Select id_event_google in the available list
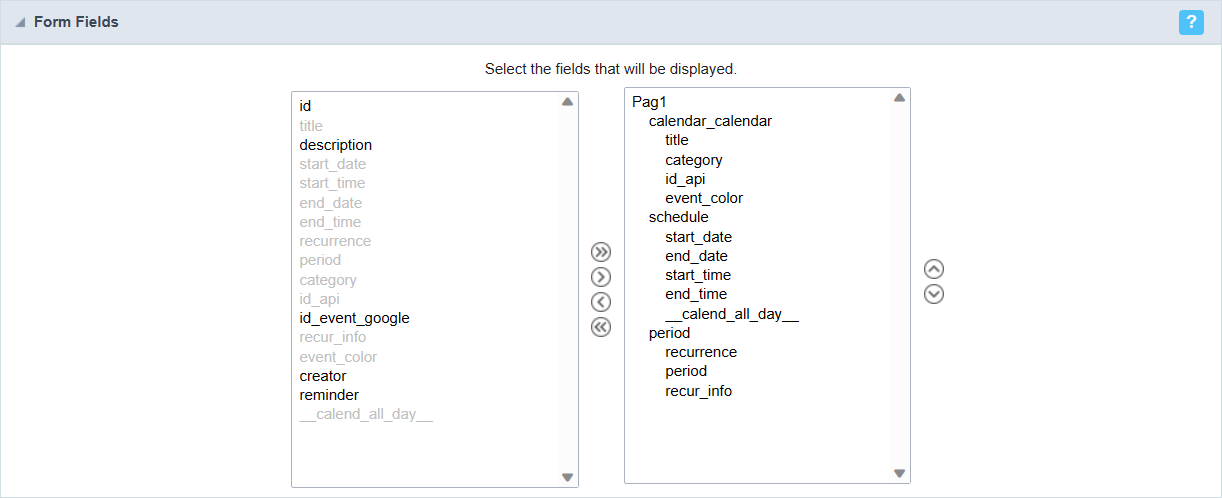The width and height of the screenshot is (1222, 498). [354, 318]
